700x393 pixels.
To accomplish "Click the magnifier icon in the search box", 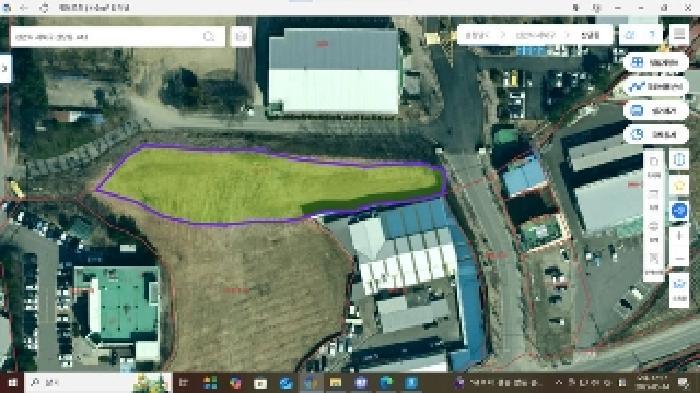I will [x=208, y=37].
